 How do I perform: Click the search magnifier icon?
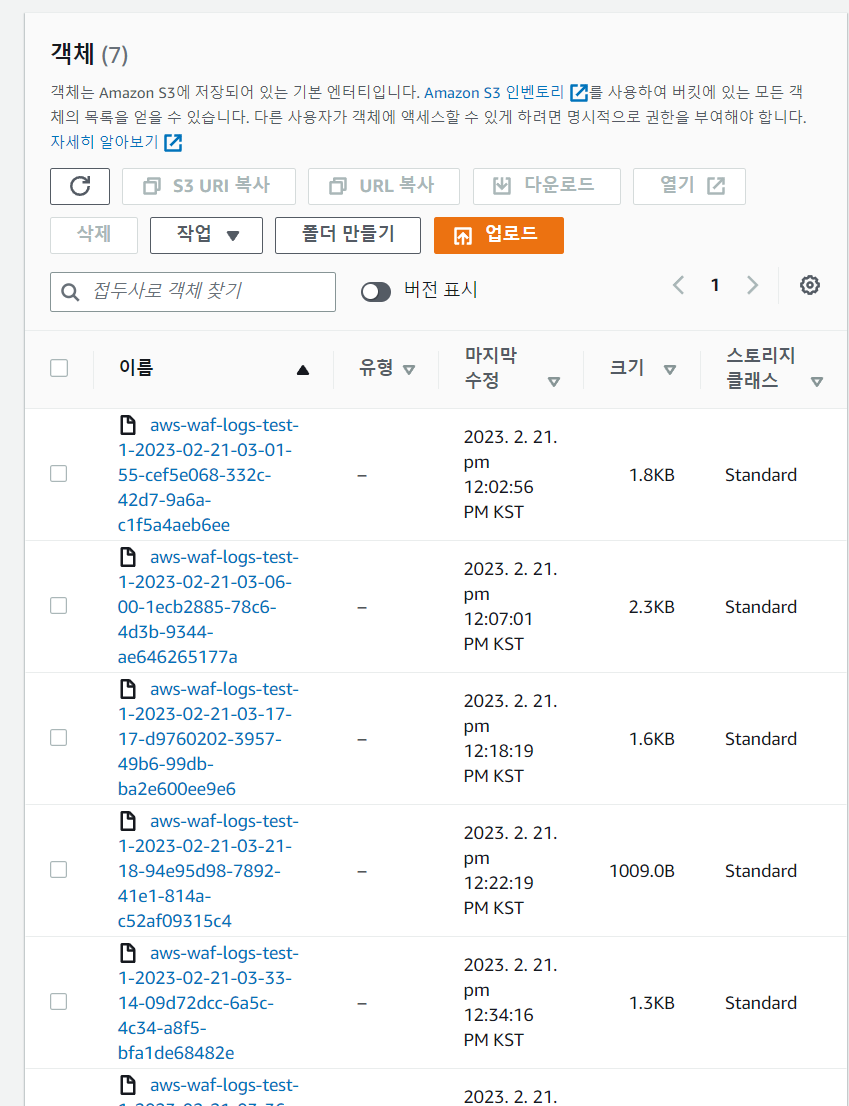[x=70, y=292]
